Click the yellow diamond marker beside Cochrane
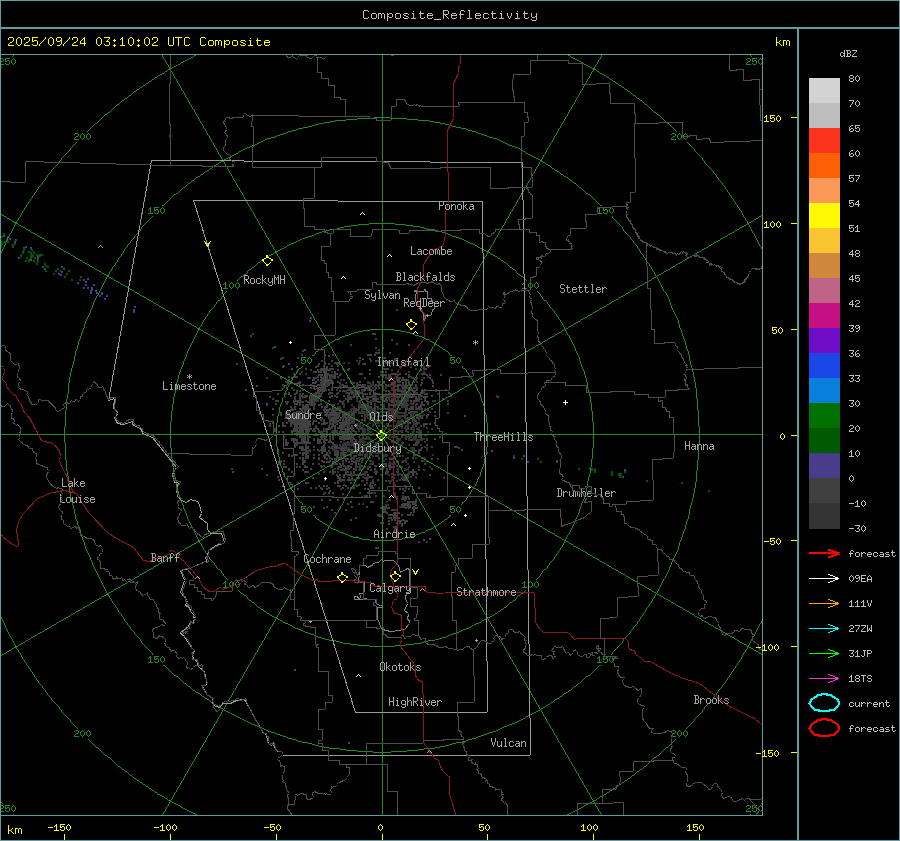Image resolution: width=900 pixels, height=841 pixels. 342,578
